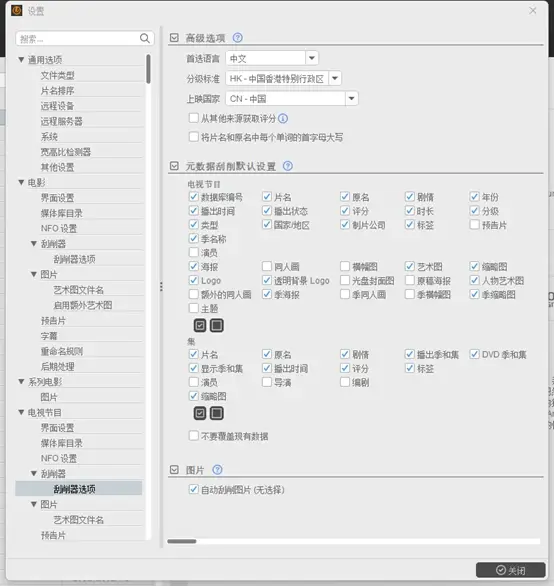554x586 pixels.
Task: Open the 首选语言 dropdown
Action: pyautogui.click(x=312, y=58)
